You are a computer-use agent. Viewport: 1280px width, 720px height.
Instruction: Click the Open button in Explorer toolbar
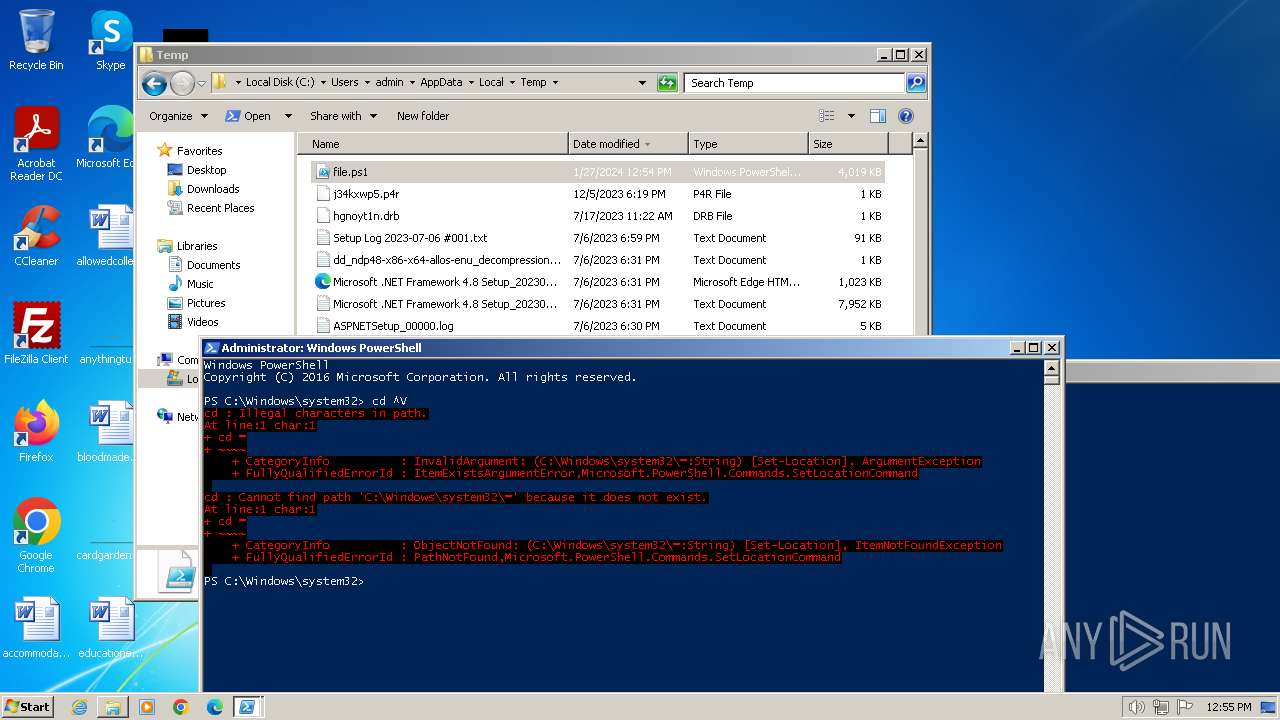[x=249, y=116]
